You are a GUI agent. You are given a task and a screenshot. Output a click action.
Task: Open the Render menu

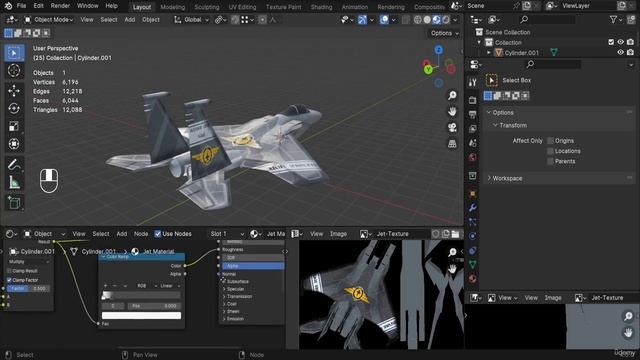(60, 6)
